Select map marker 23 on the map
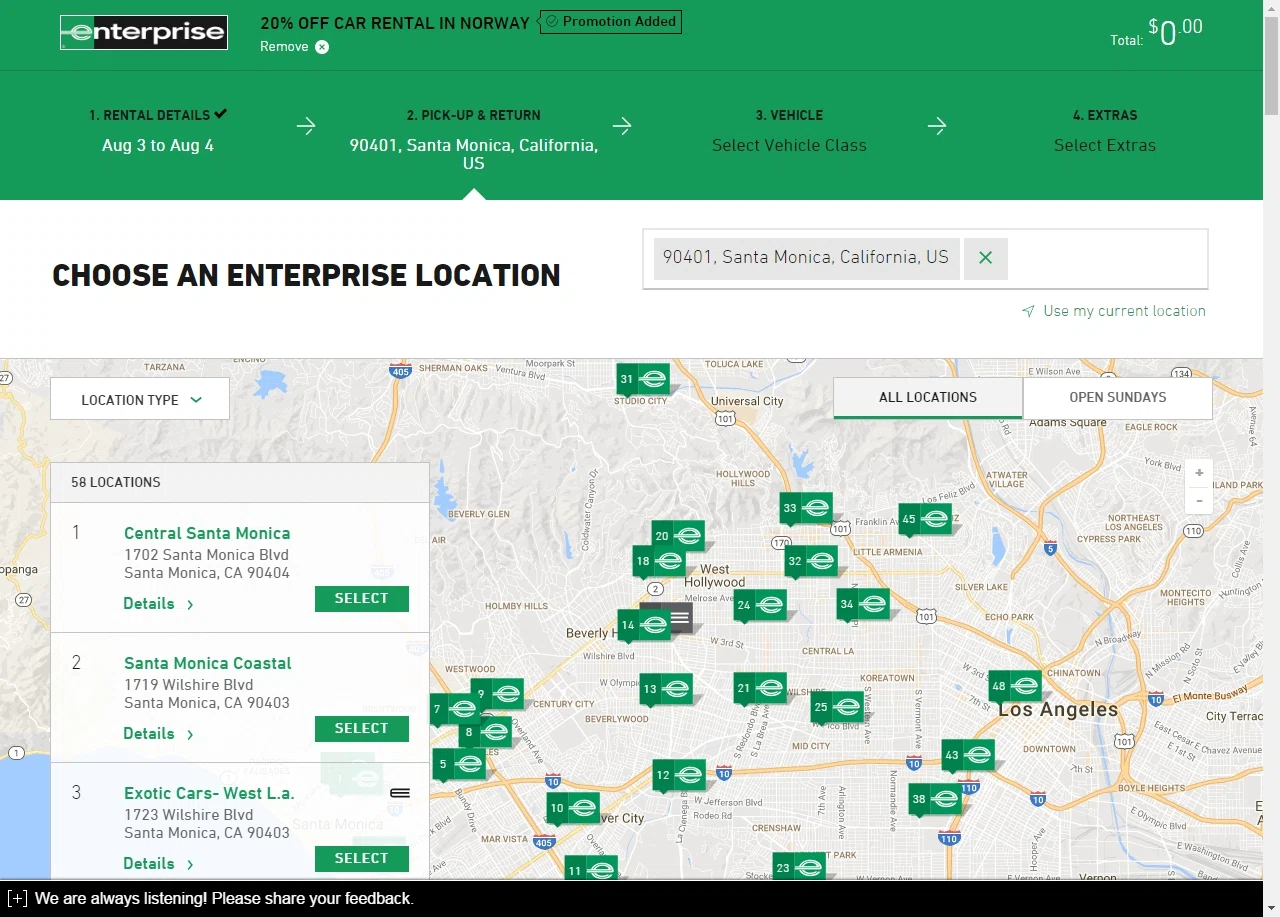 point(799,867)
